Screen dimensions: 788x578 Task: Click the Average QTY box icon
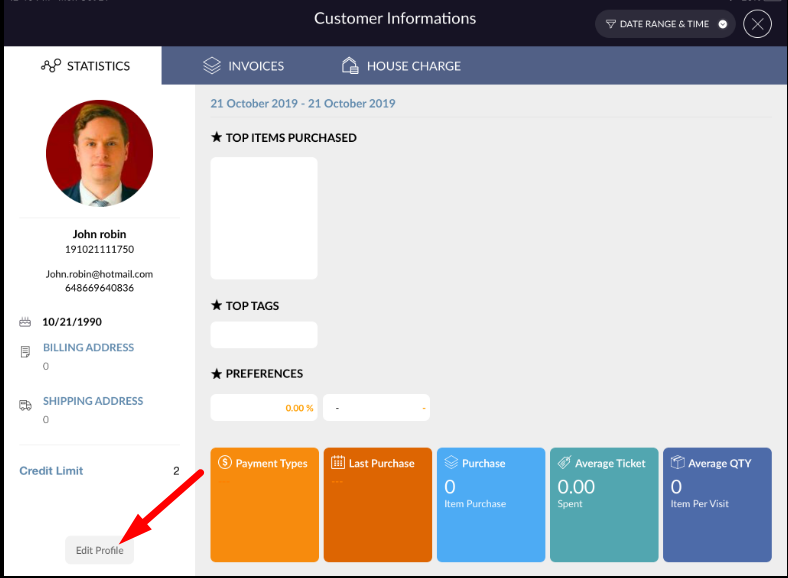(677, 463)
